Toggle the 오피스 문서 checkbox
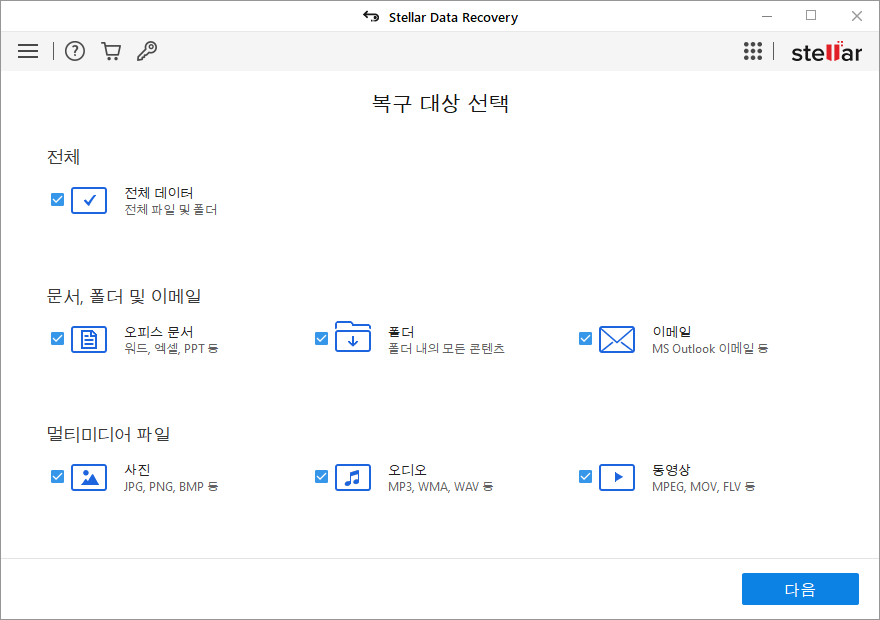Viewport: 880px width, 620px height. [x=57, y=338]
